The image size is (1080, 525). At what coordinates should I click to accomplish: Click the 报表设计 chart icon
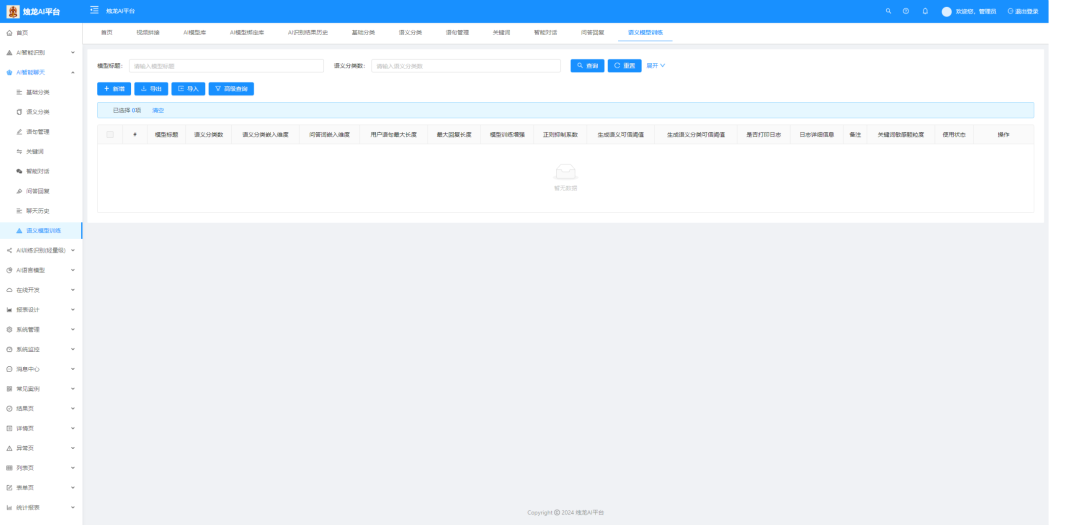[x=9, y=310]
